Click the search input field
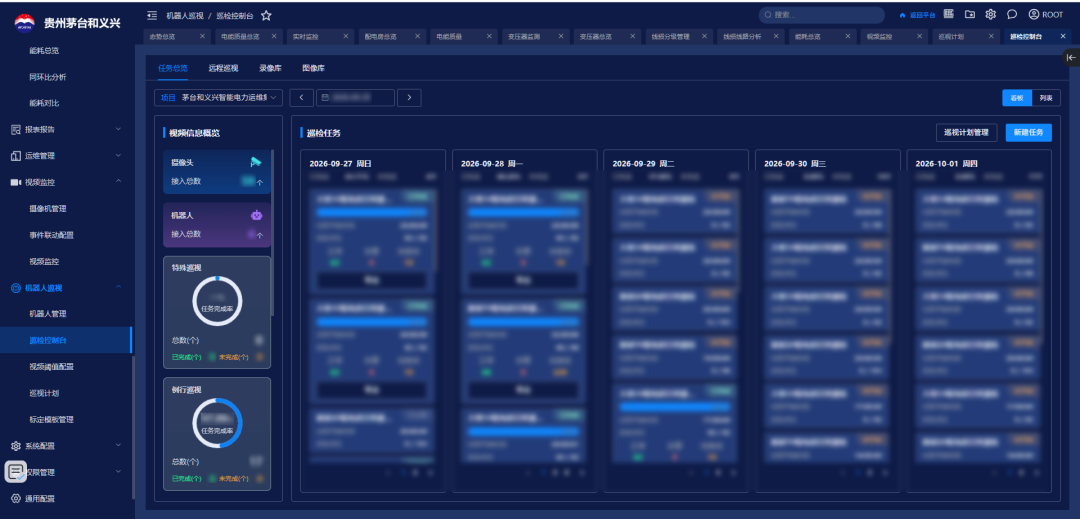Image resolution: width=1080 pixels, height=519 pixels. tap(821, 15)
